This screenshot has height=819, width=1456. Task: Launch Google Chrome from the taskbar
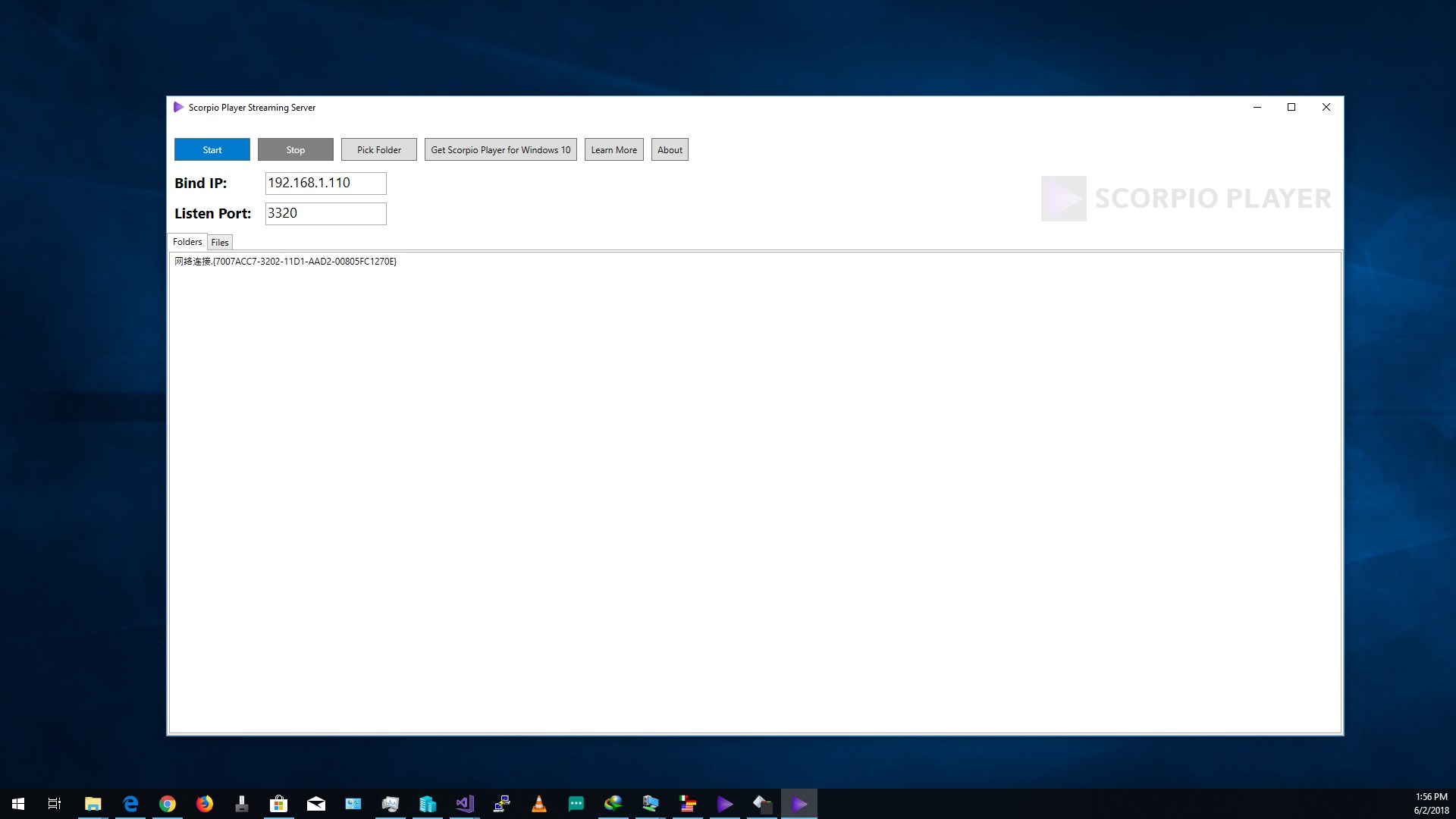pyautogui.click(x=168, y=803)
